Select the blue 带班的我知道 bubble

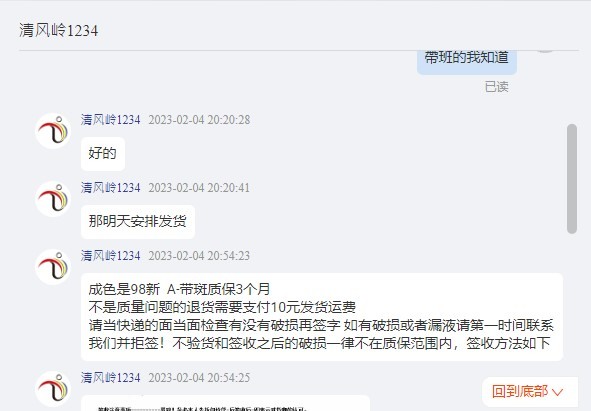[x=467, y=60]
